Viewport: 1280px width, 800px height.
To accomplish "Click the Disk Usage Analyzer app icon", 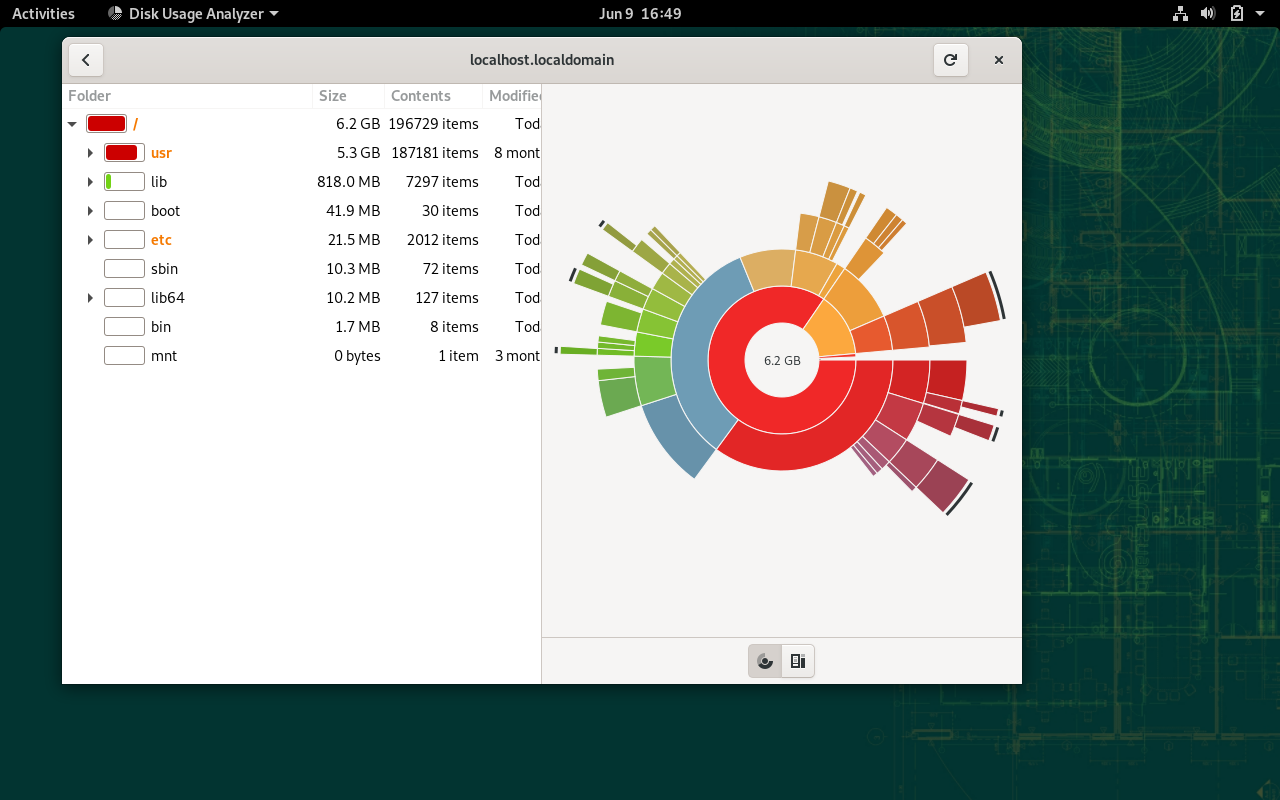I will pyautogui.click(x=116, y=14).
